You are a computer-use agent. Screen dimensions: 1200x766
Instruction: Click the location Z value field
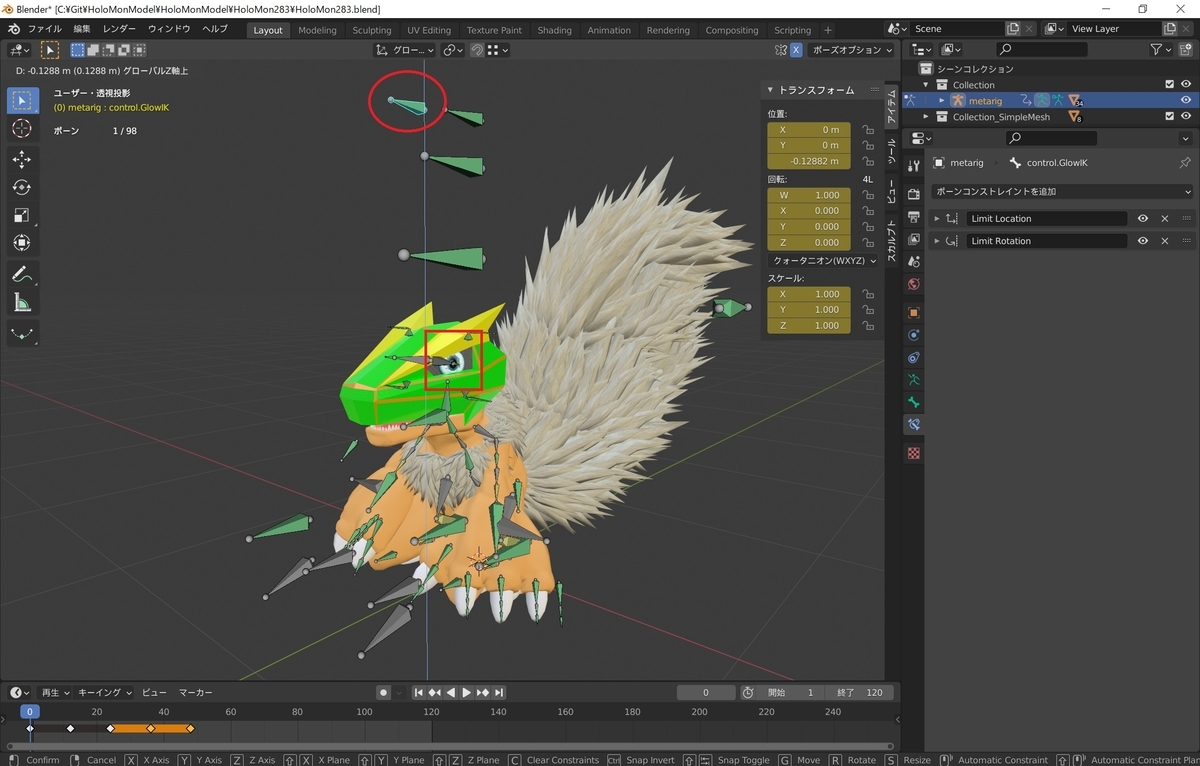pyautogui.click(x=809, y=161)
